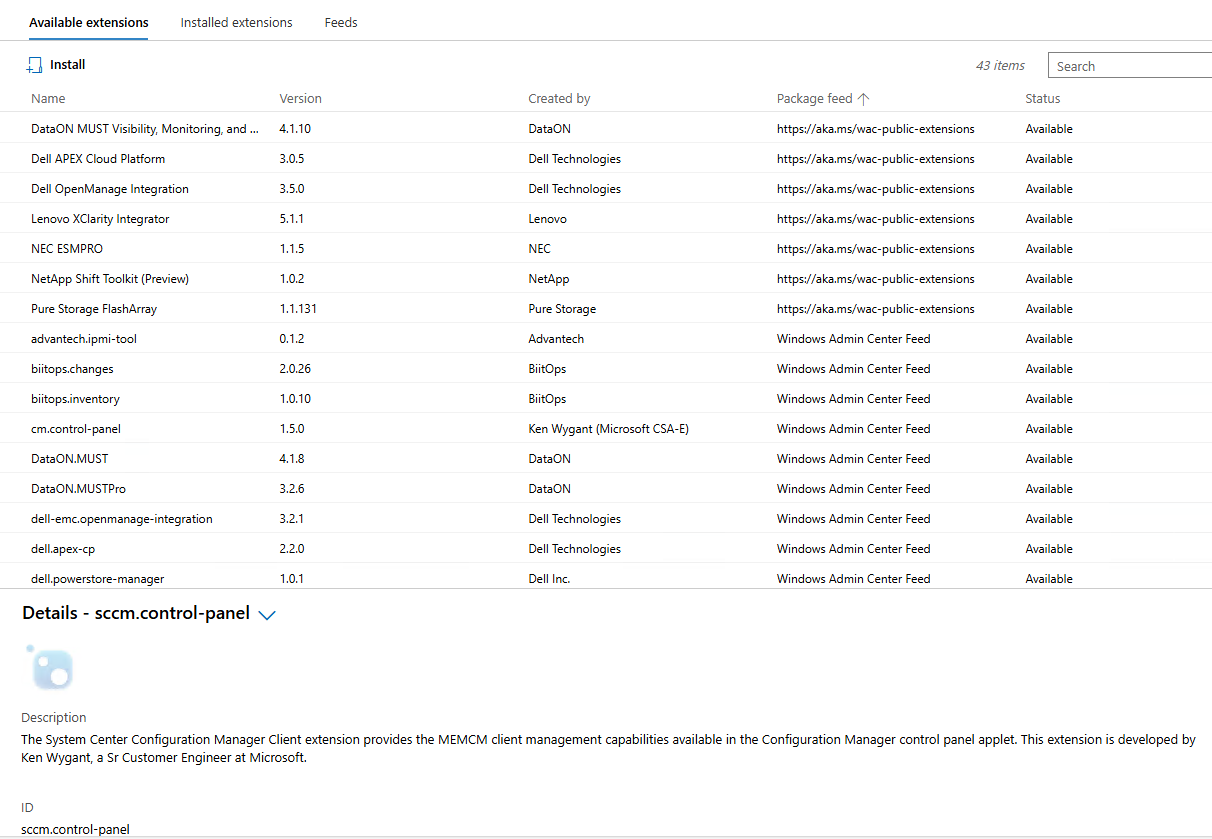Select the Dell APEX Cloud Platform row

(x=98, y=159)
